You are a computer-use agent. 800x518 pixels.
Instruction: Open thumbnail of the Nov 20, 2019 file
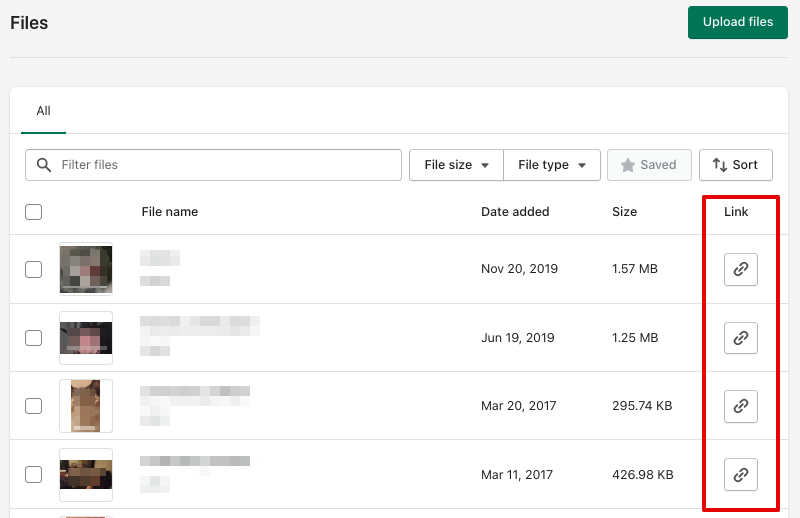[x=86, y=269]
